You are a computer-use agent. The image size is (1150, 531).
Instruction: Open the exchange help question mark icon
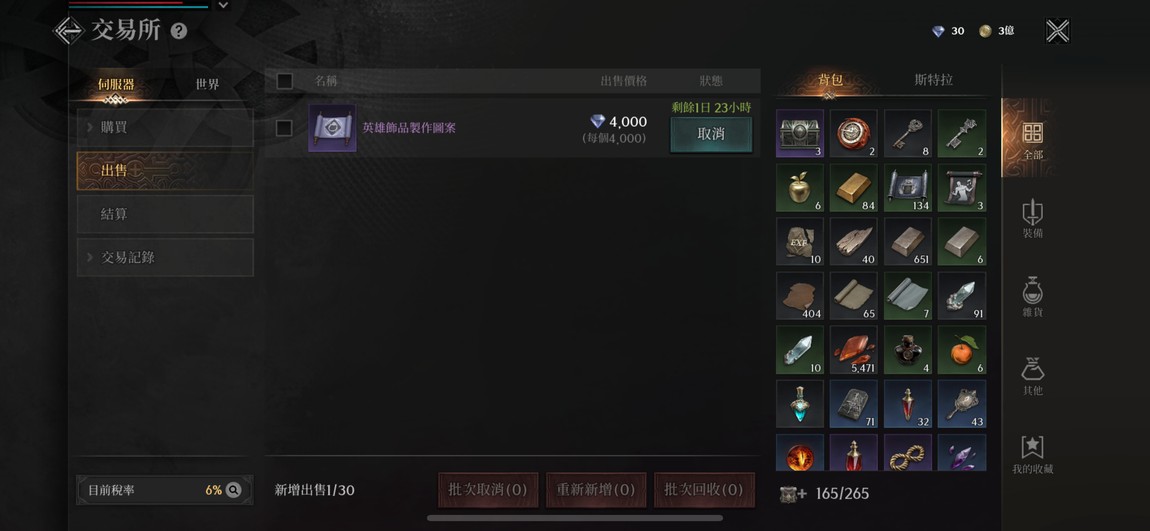[x=179, y=31]
